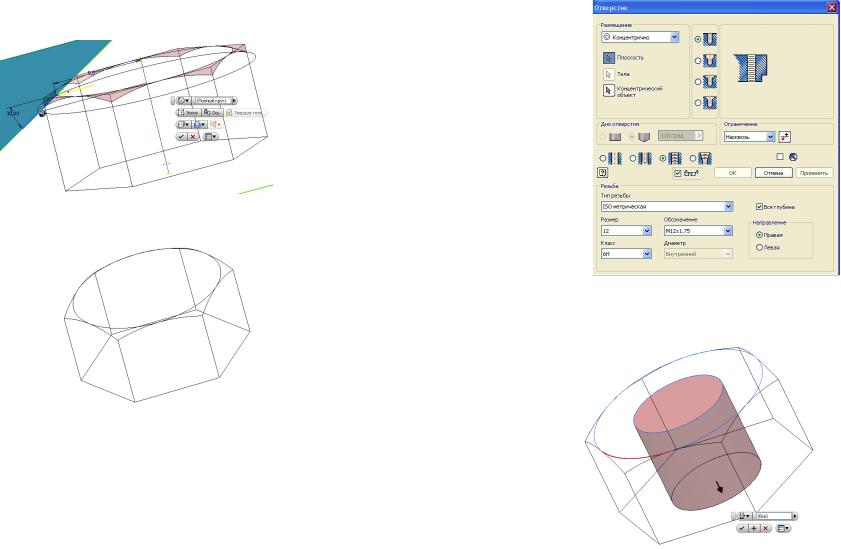841x549 pixels.
Task: Open the hole type dropdown in hole mini-toolbar
Action: coord(744,516)
